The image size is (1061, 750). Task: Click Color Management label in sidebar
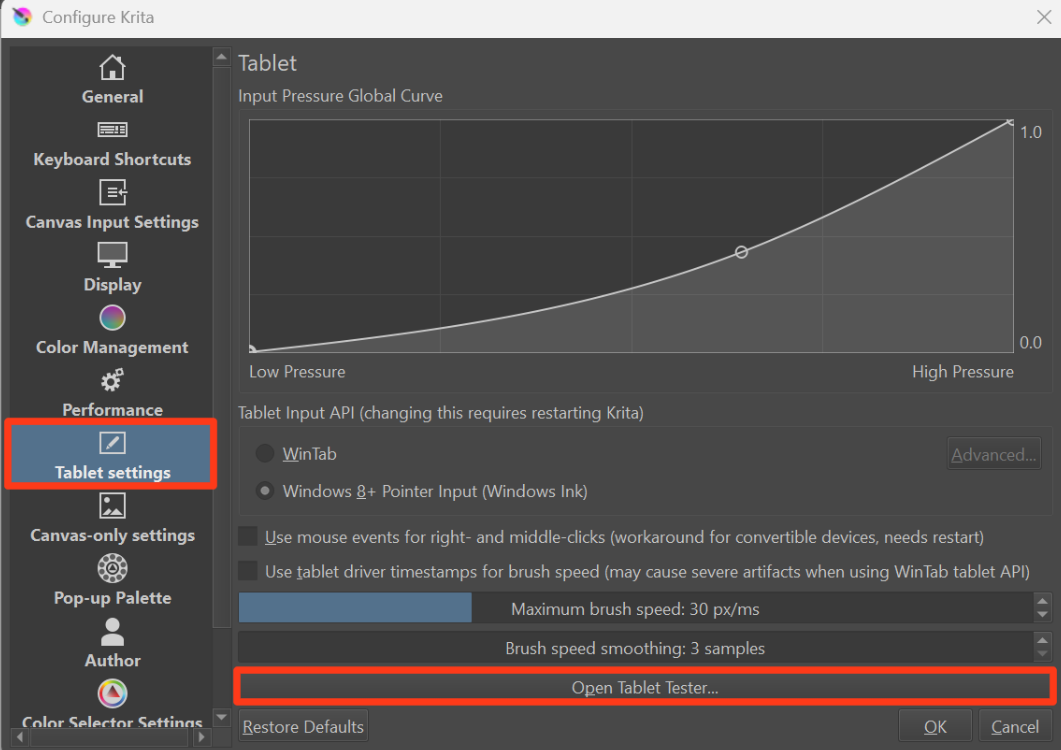click(112, 347)
